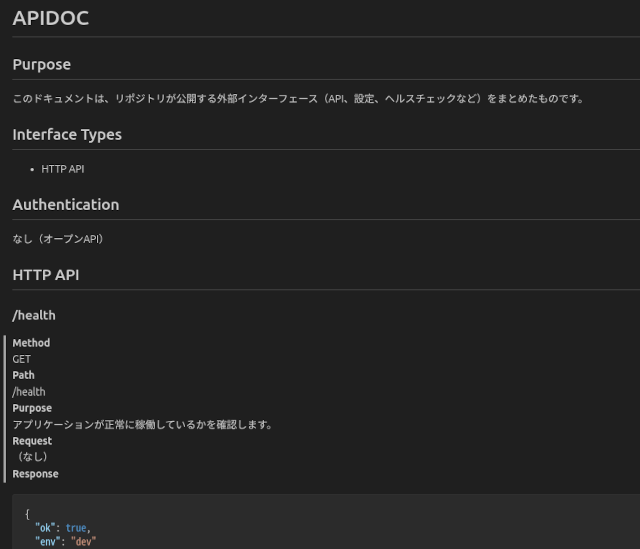Click the Purpose section heading

point(42,64)
